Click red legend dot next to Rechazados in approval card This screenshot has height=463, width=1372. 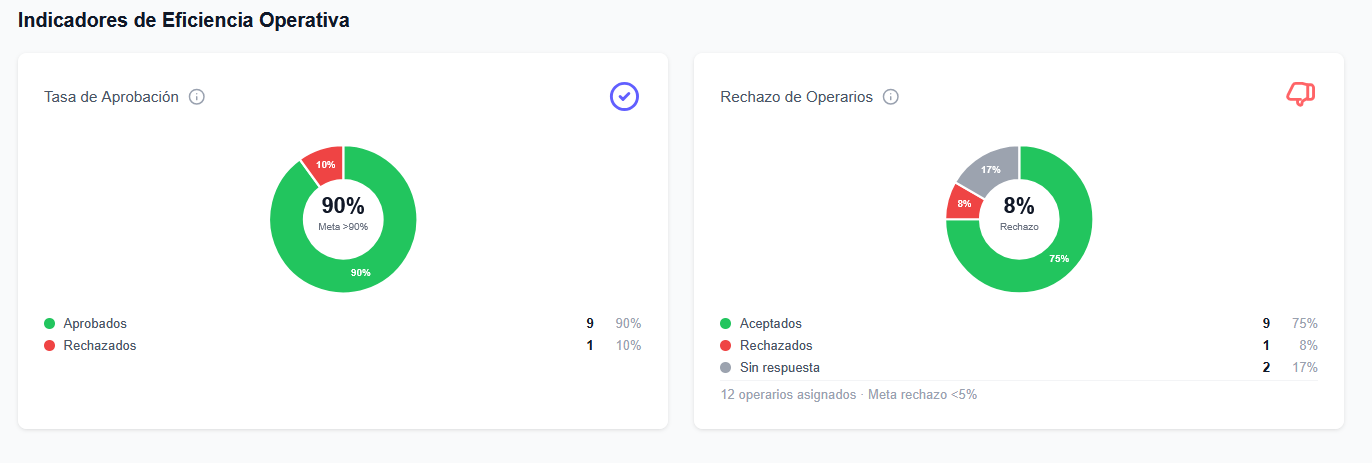click(50, 346)
